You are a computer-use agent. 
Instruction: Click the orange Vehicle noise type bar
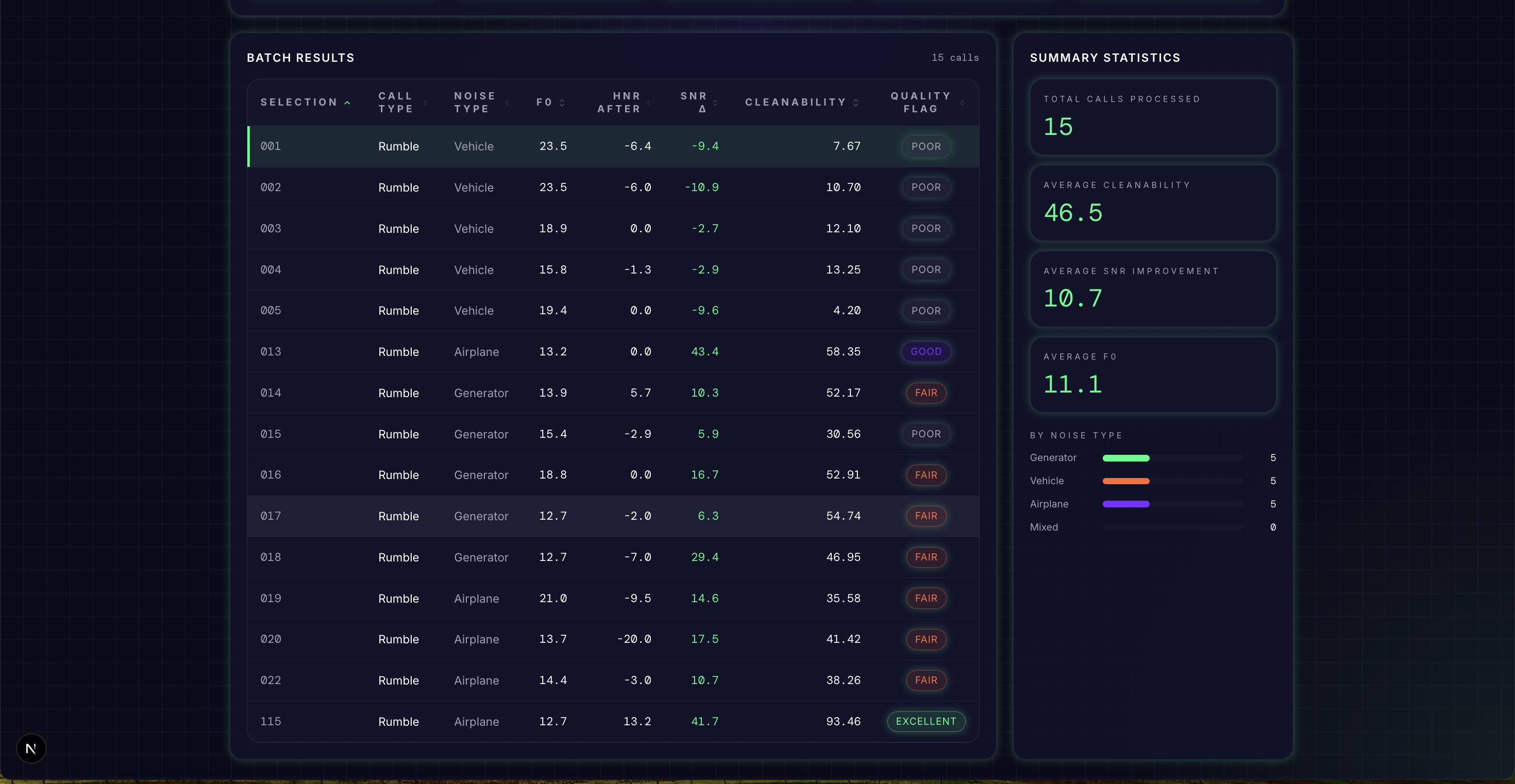point(1125,481)
